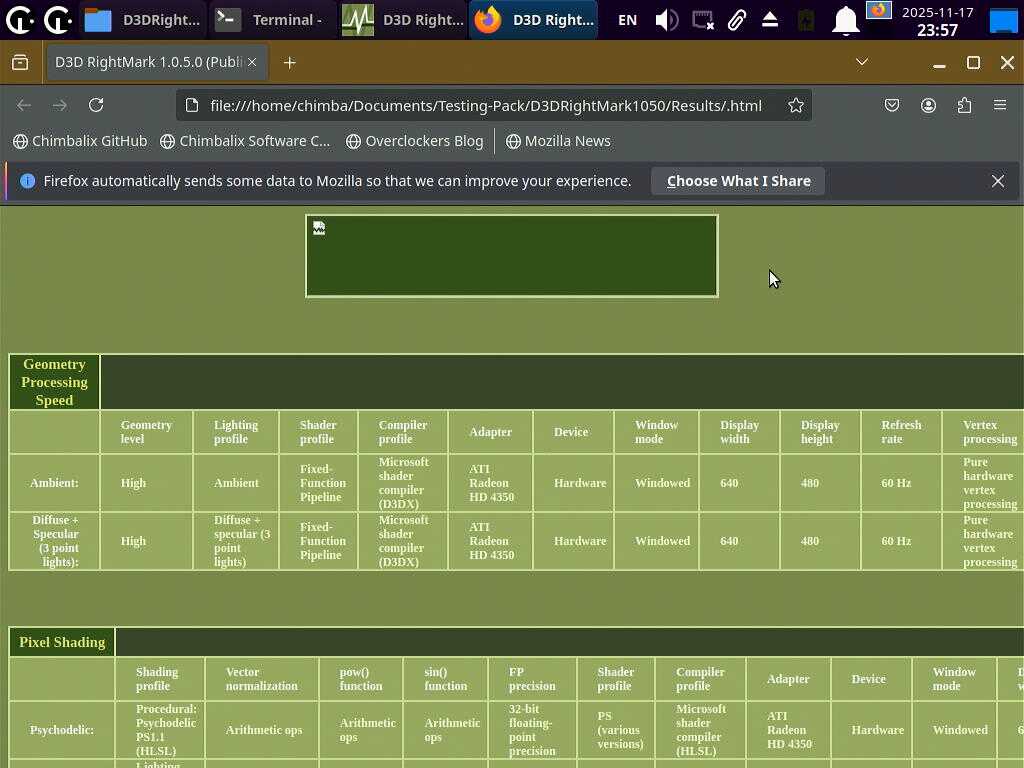The image size is (1024, 768).
Task: Select the Firefox D3D Right... taskbar item
Action: pos(534,20)
